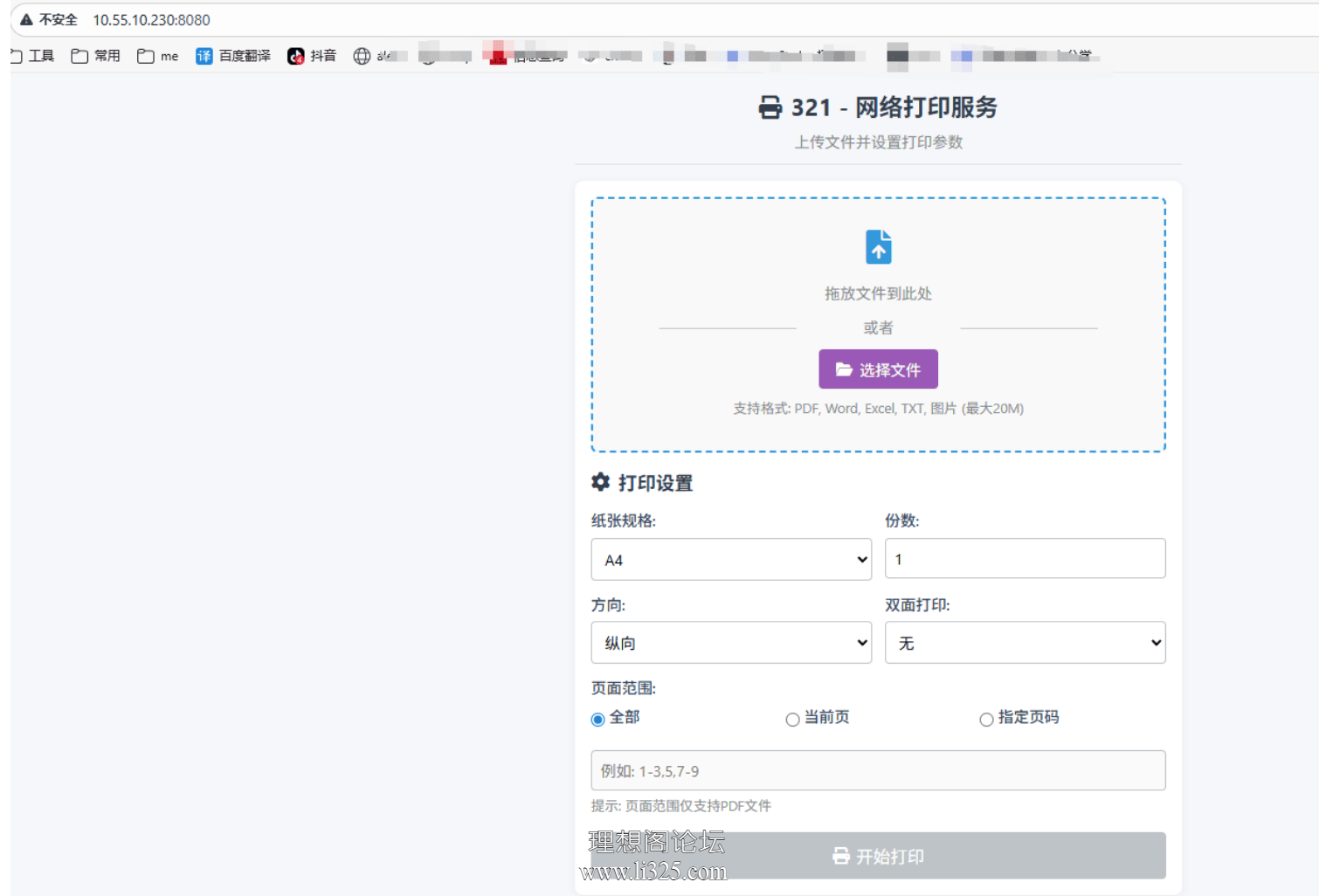The image size is (1319, 896).
Task: Click the globe bookmark icon after 抖音
Action: coord(362,56)
